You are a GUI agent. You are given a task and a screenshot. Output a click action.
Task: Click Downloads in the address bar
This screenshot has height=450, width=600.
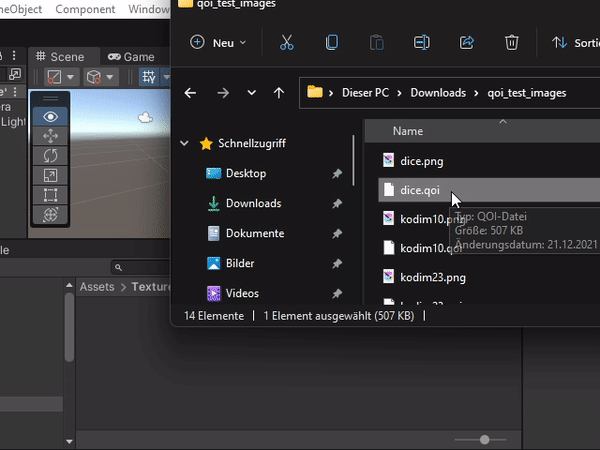(438, 93)
